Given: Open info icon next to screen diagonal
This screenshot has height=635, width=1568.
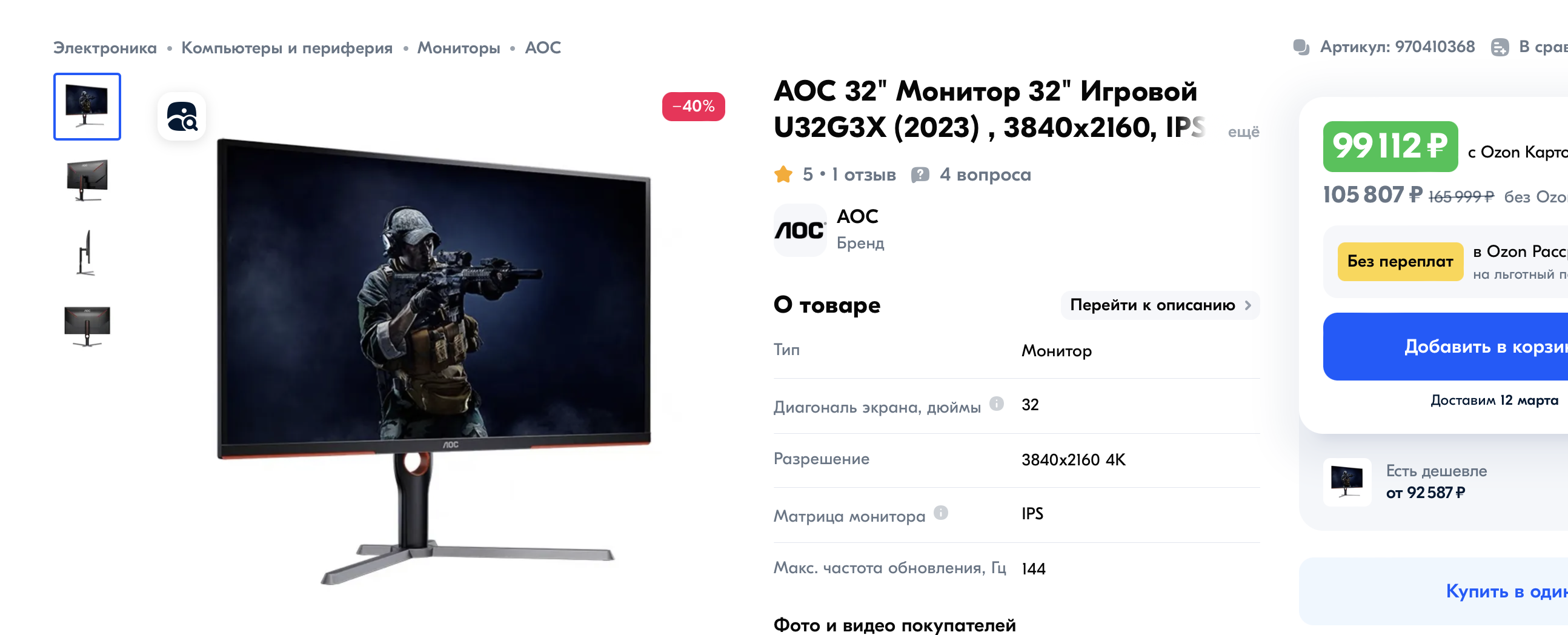Looking at the screenshot, I should pos(997,403).
